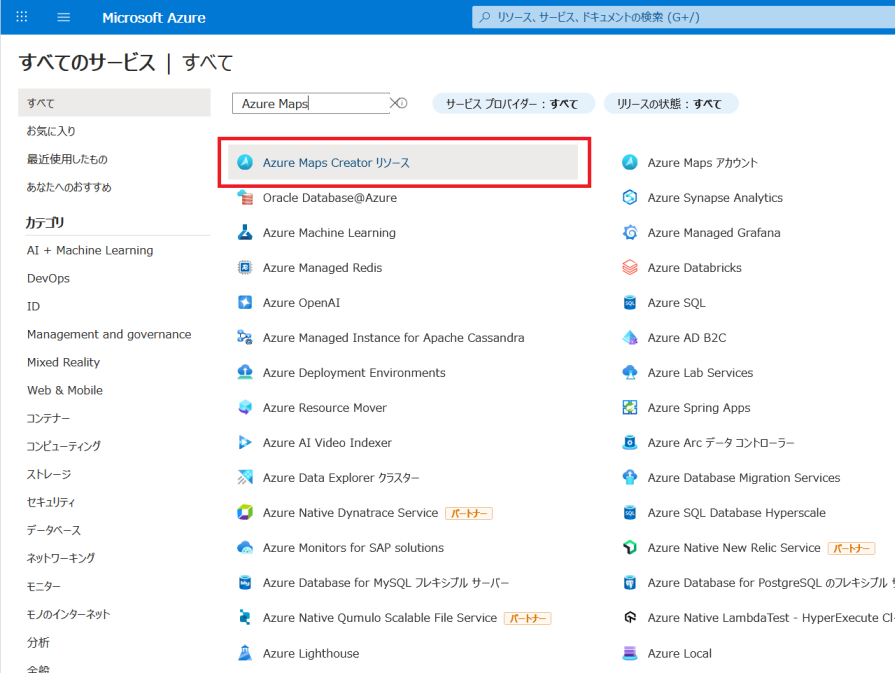The height and width of the screenshot is (673, 895).
Task: Choose the Mixed Reality category
Action: [63, 362]
